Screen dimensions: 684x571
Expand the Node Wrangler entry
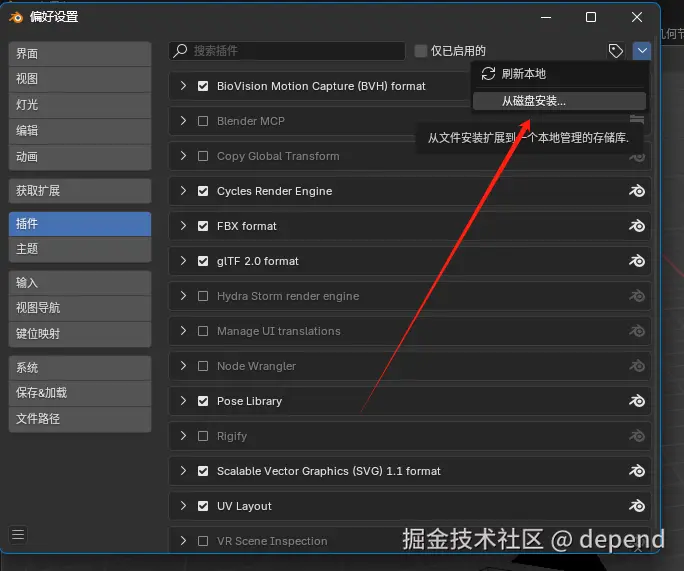tap(183, 366)
